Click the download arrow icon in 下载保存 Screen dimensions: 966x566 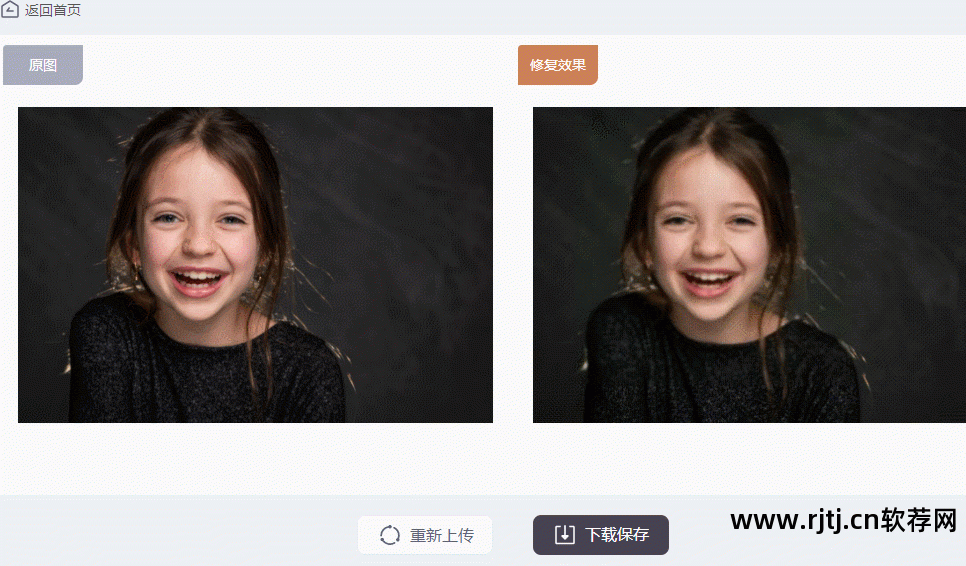[x=564, y=535]
